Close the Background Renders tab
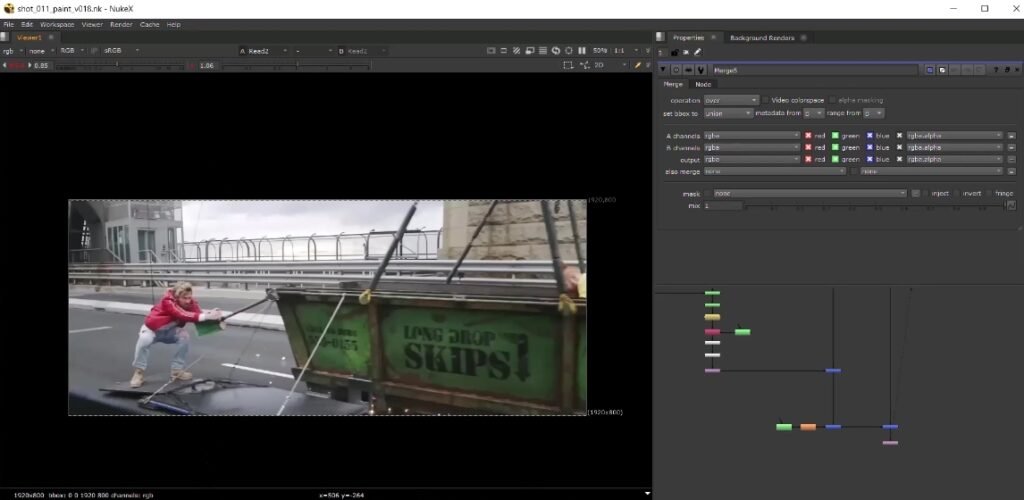The image size is (1024, 500). pyautogui.click(x=803, y=37)
